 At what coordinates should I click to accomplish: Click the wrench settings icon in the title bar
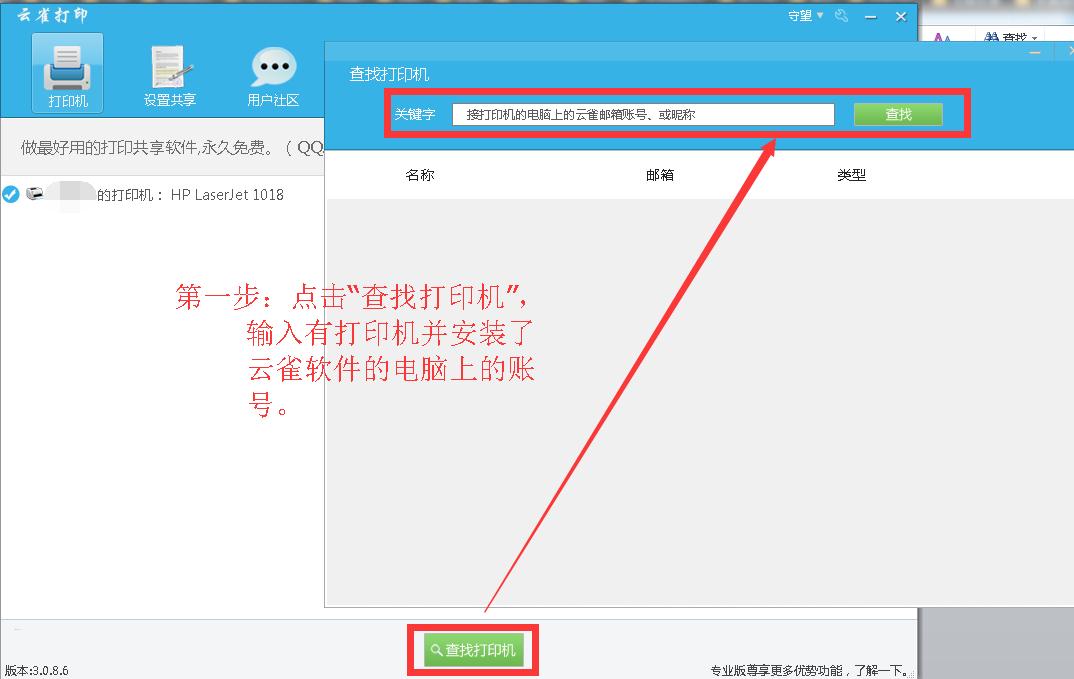pos(841,16)
